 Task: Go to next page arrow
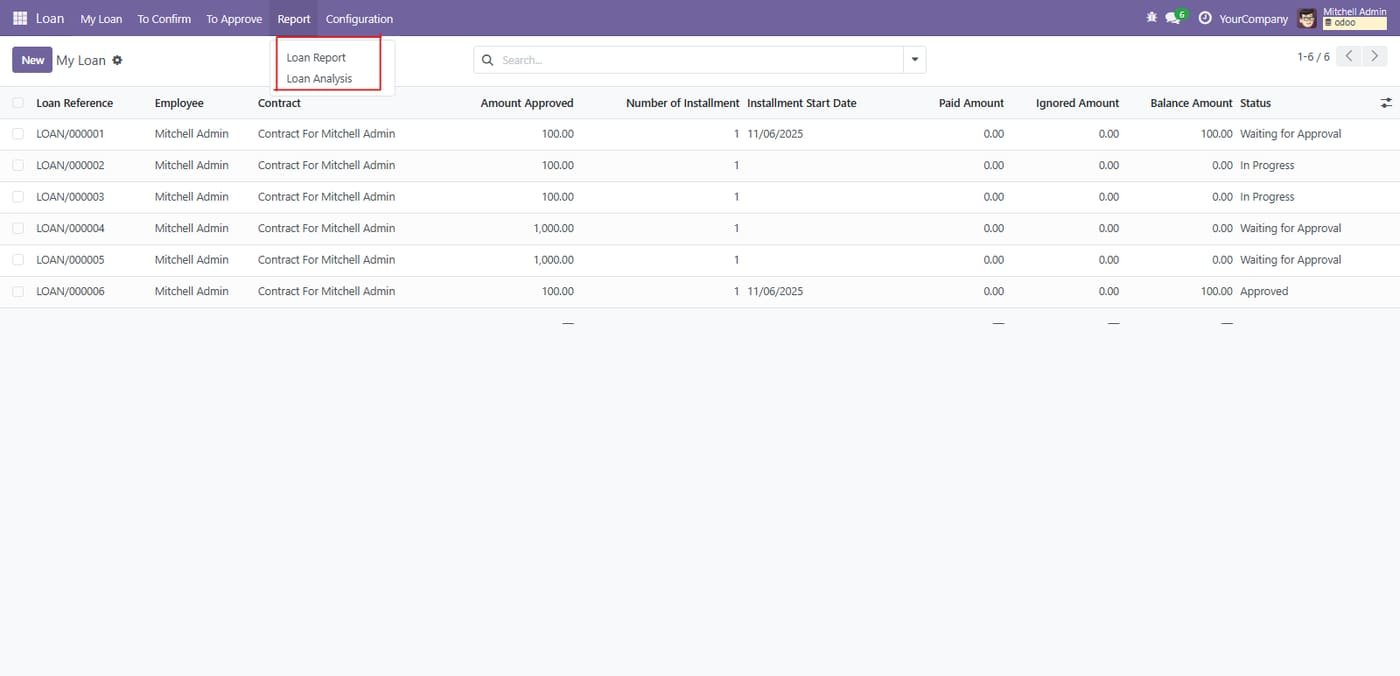pos(1374,56)
